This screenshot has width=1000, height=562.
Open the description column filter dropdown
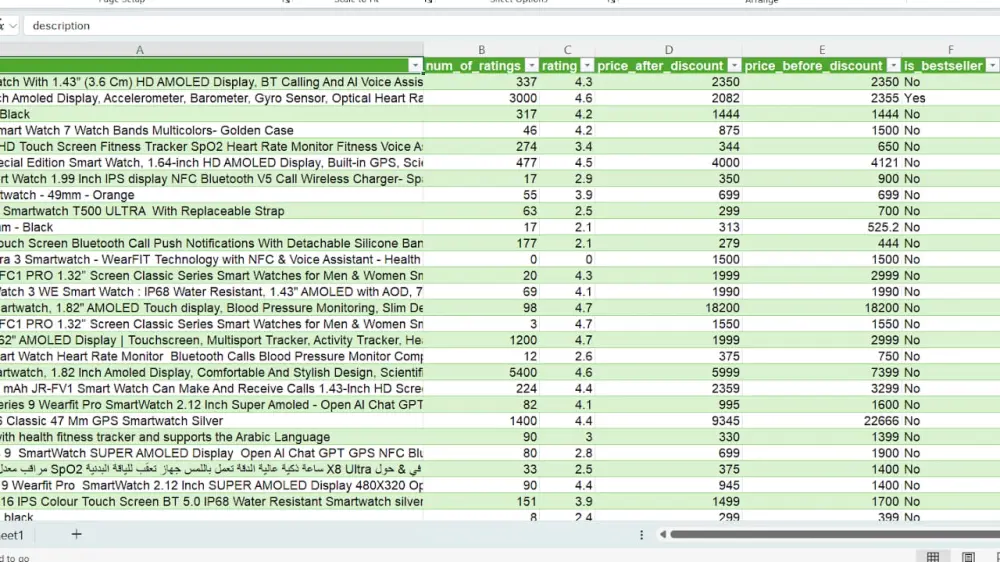point(415,66)
